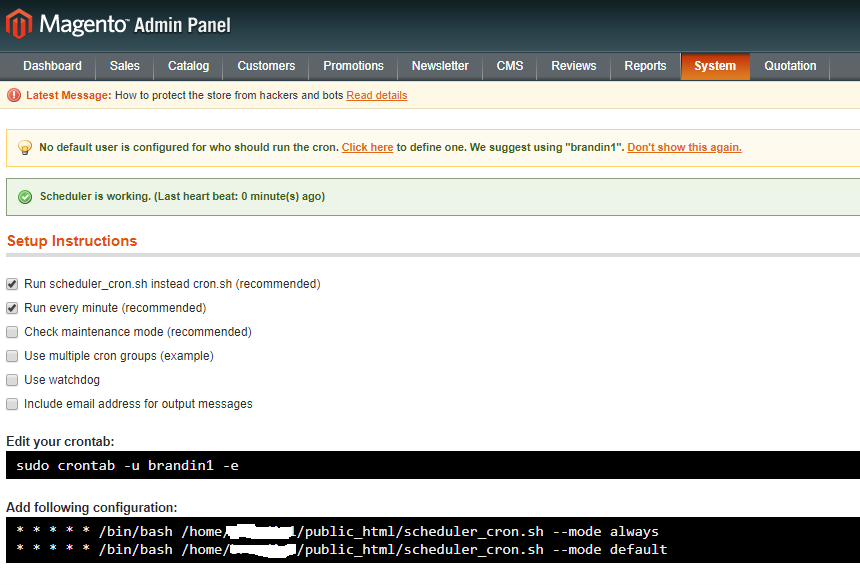Viewport: 860px width, 585px height.
Task: Click 'Use watchdog' label text
Action: point(62,380)
